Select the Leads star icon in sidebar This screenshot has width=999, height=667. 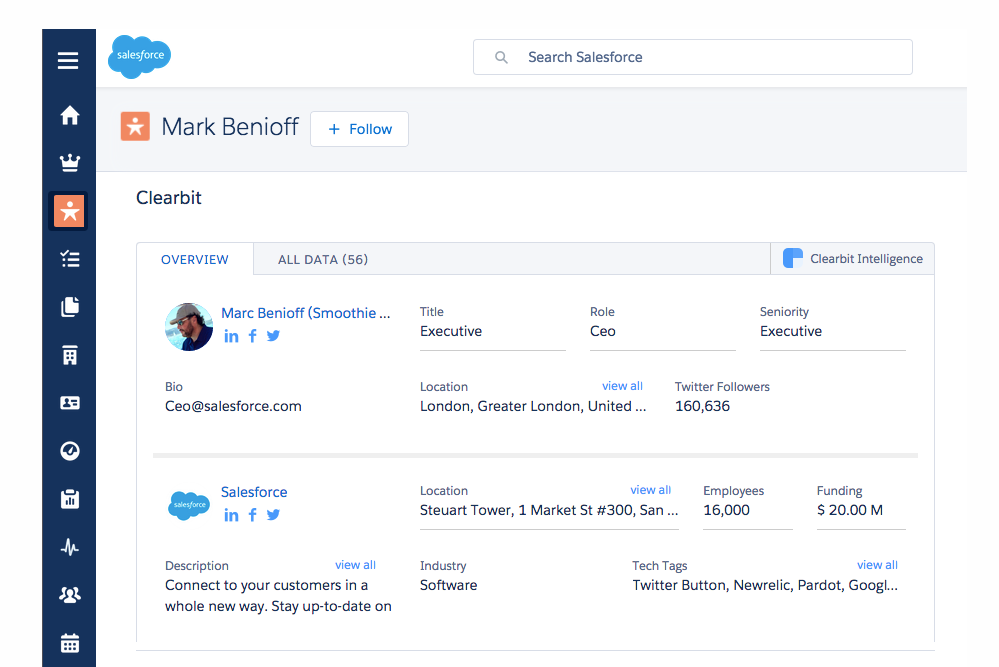pyautogui.click(x=69, y=211)
